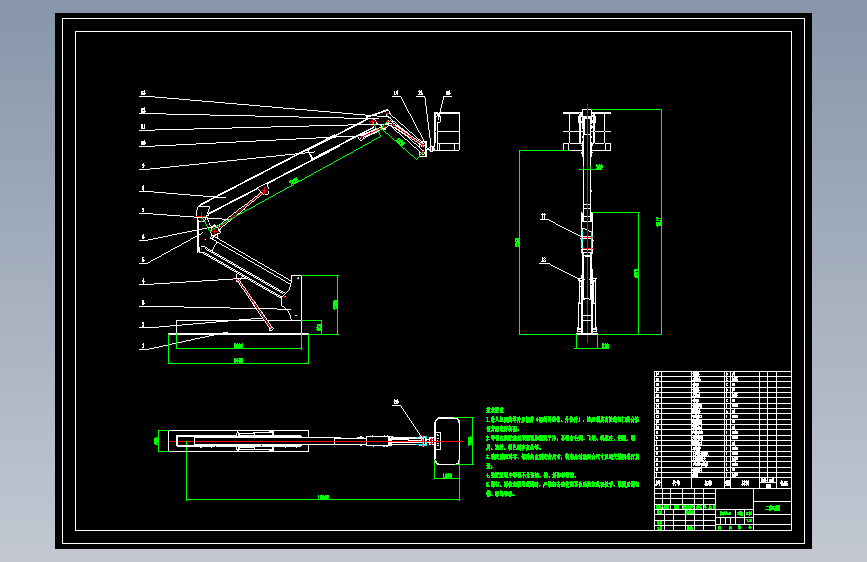Screen dimensions: 867x562
Task: Select the work basket in the side elevation view
Action: [x=447, y=131]
